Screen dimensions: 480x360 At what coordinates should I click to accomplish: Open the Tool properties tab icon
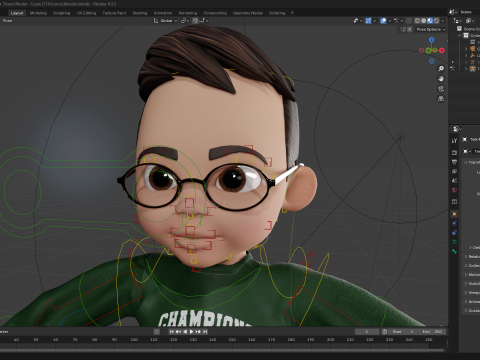point(454,141)
